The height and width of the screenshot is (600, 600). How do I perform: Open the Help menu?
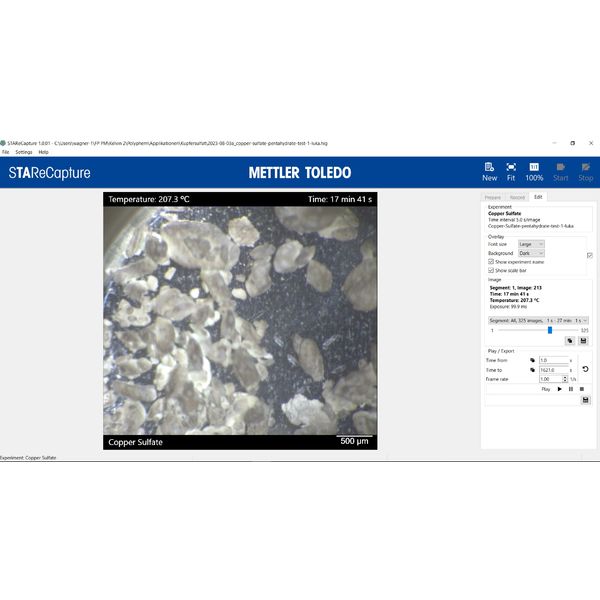(44, 152)
